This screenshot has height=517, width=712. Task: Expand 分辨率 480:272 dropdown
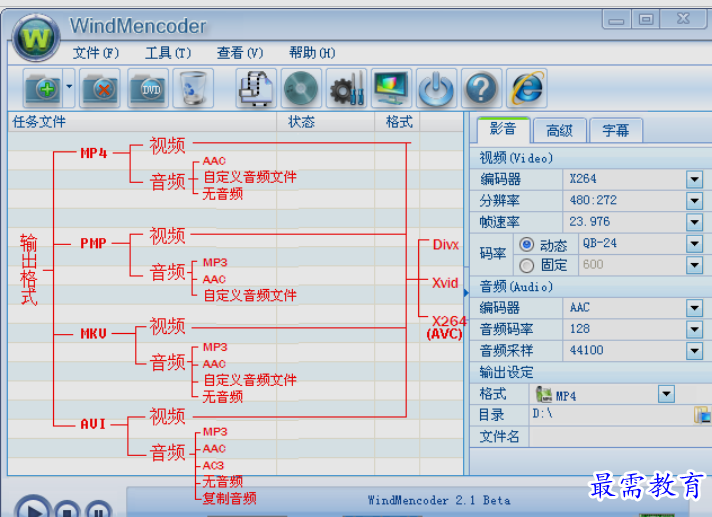tap(694, 201)
